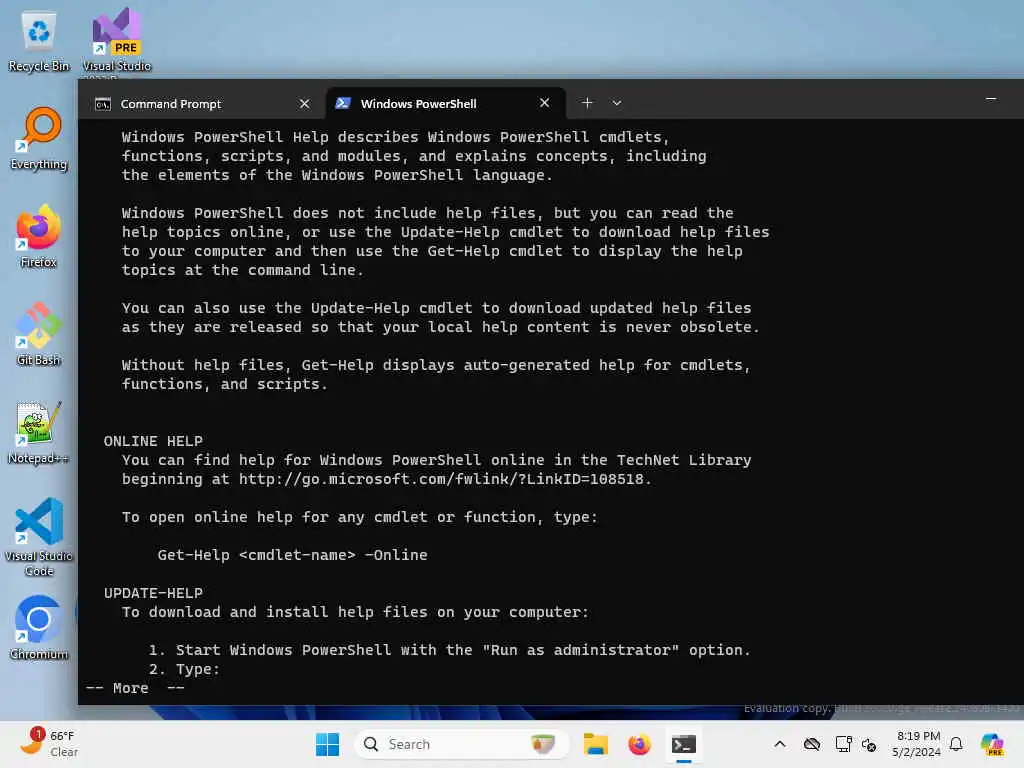Click the Command Prompt tab icon

(x=103, y=104)
